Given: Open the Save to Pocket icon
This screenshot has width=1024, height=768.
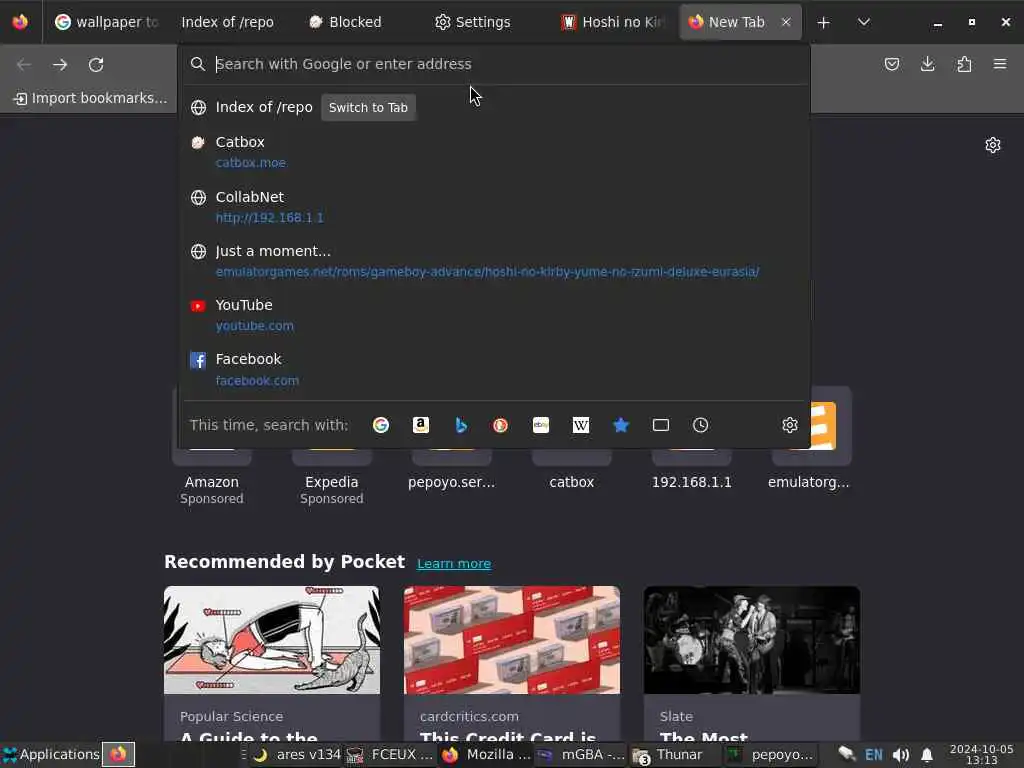Looking at the screenshot, I should (x=891, y=64).
